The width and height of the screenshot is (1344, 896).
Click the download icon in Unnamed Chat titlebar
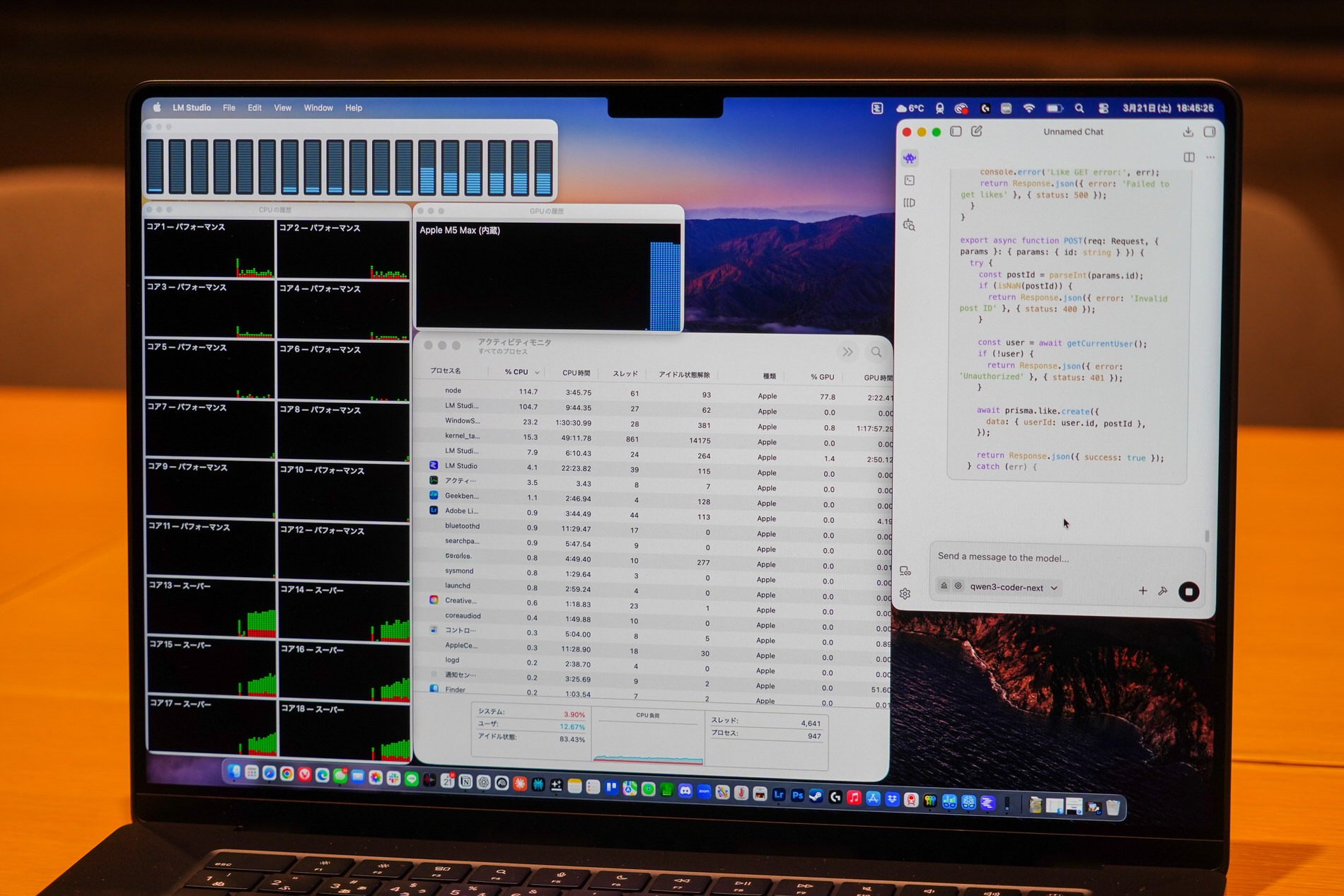click(1189, 132)
